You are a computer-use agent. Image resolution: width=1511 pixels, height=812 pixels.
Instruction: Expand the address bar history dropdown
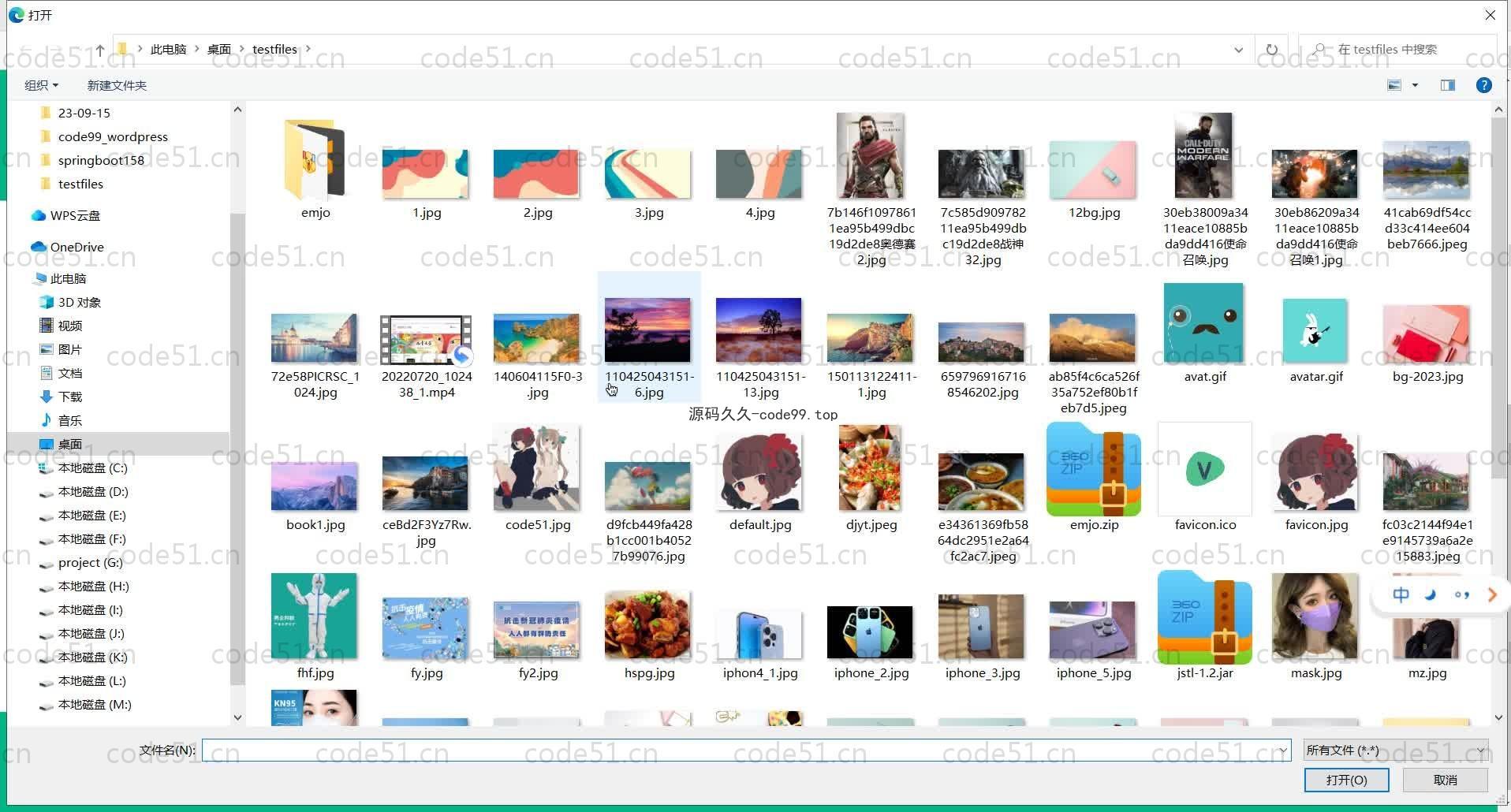(x=1238, y=50)
